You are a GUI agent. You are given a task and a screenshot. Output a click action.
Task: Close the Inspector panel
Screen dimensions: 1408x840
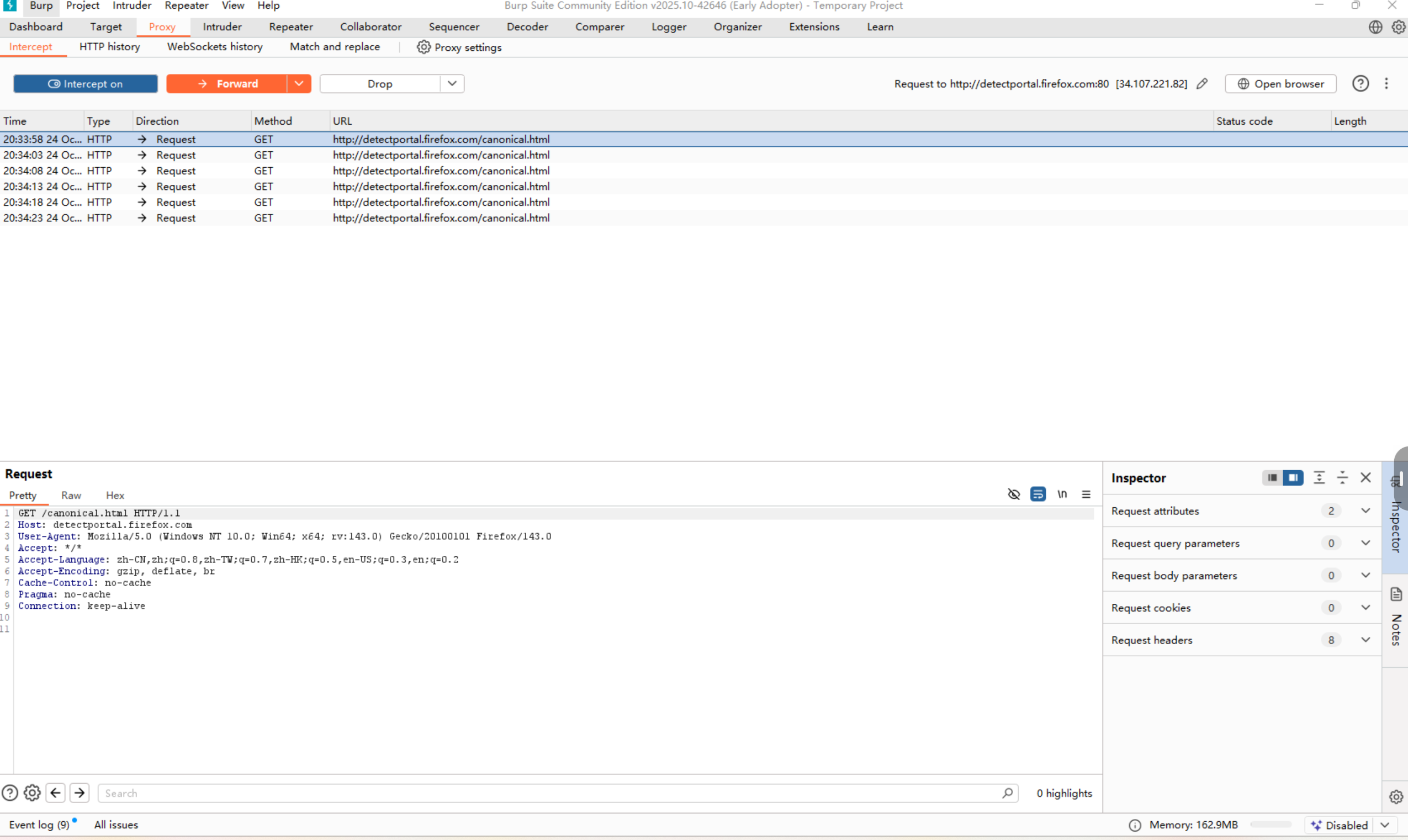pyautogui.click(x=1365, y=478)
